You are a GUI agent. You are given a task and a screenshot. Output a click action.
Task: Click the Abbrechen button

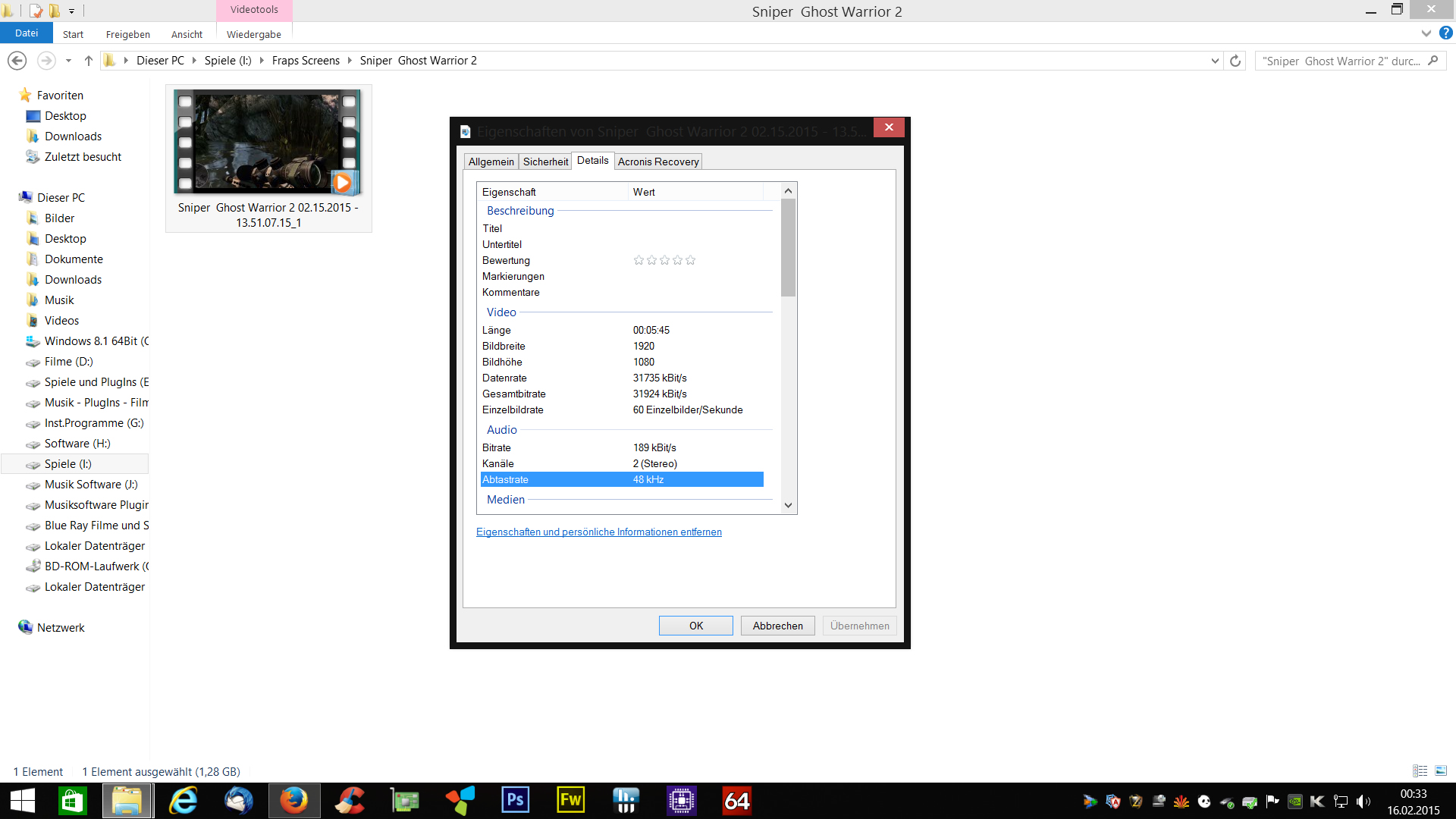point(777,626)
